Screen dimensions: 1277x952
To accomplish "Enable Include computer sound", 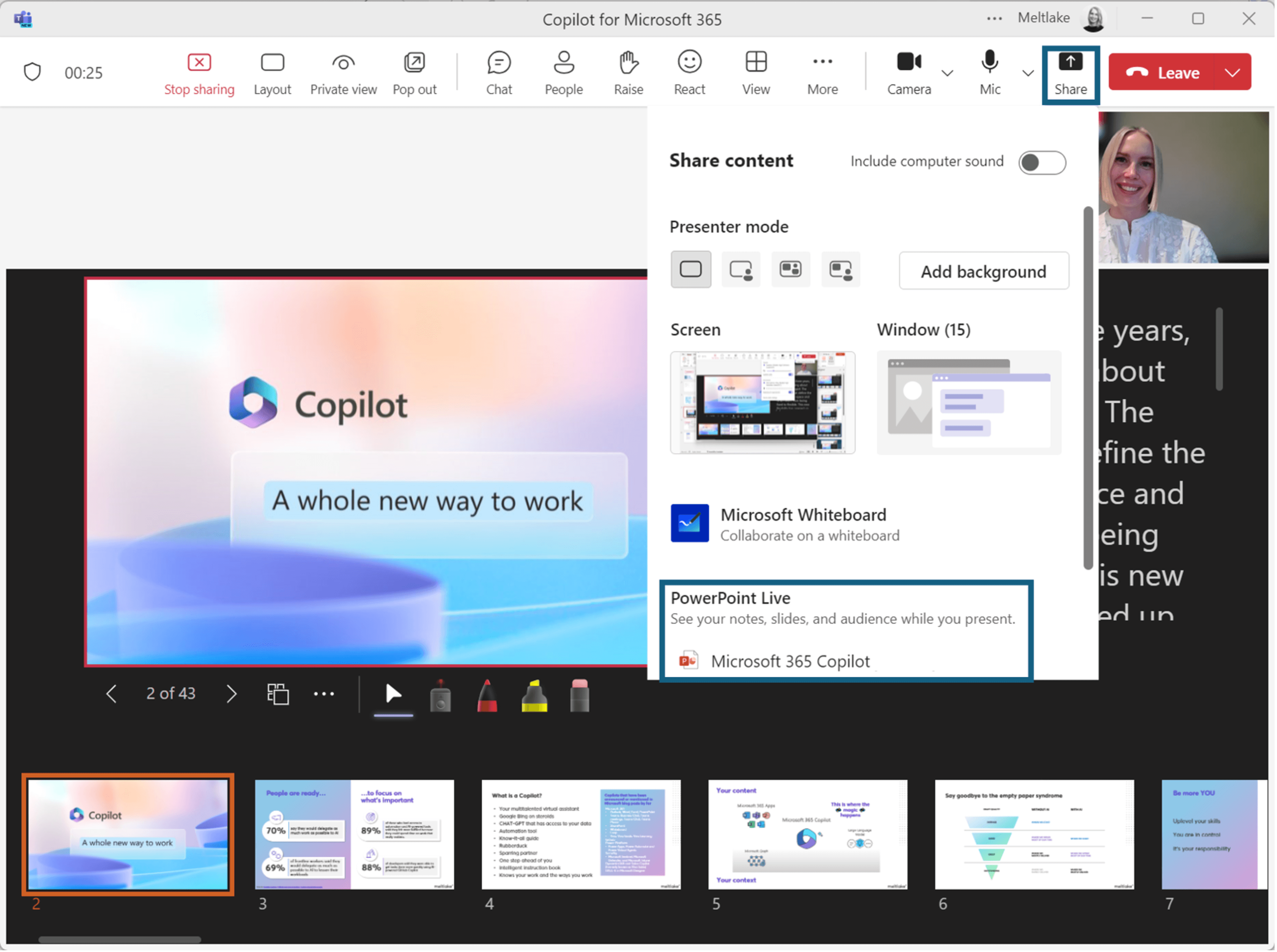I will coord(1042,163).
